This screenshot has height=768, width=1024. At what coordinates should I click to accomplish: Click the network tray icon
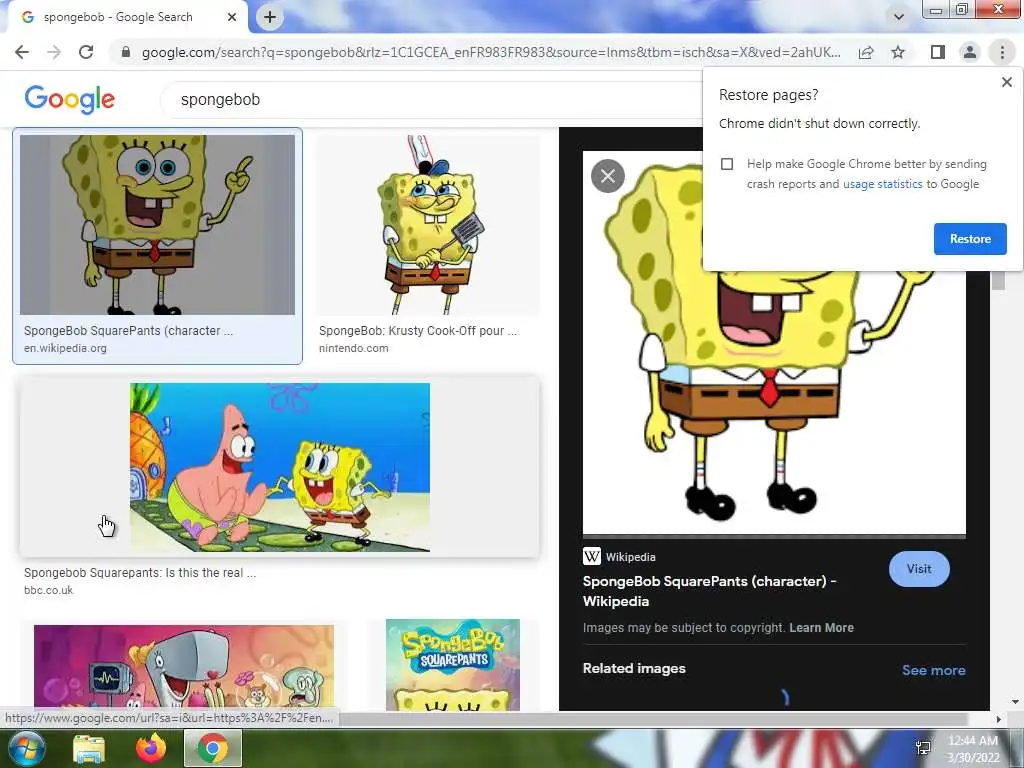pyautogui.click(x=923, y=748)
